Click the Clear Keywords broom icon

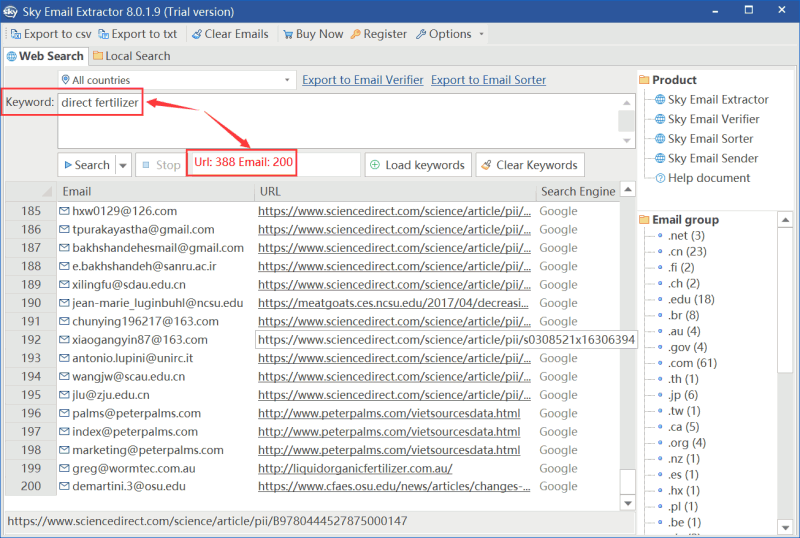point(486,164)
